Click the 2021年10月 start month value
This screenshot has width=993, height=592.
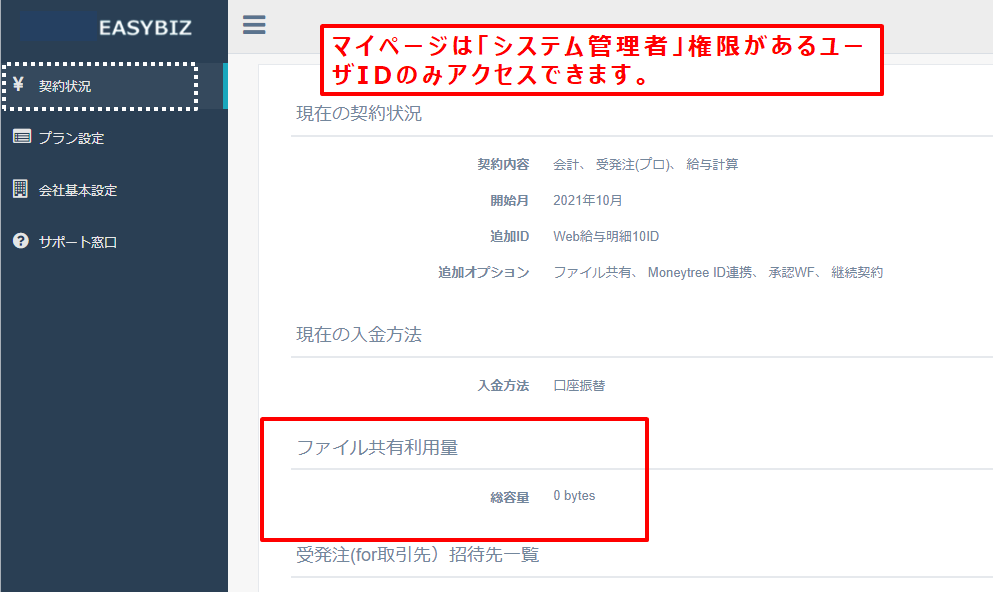coord(587,201)
